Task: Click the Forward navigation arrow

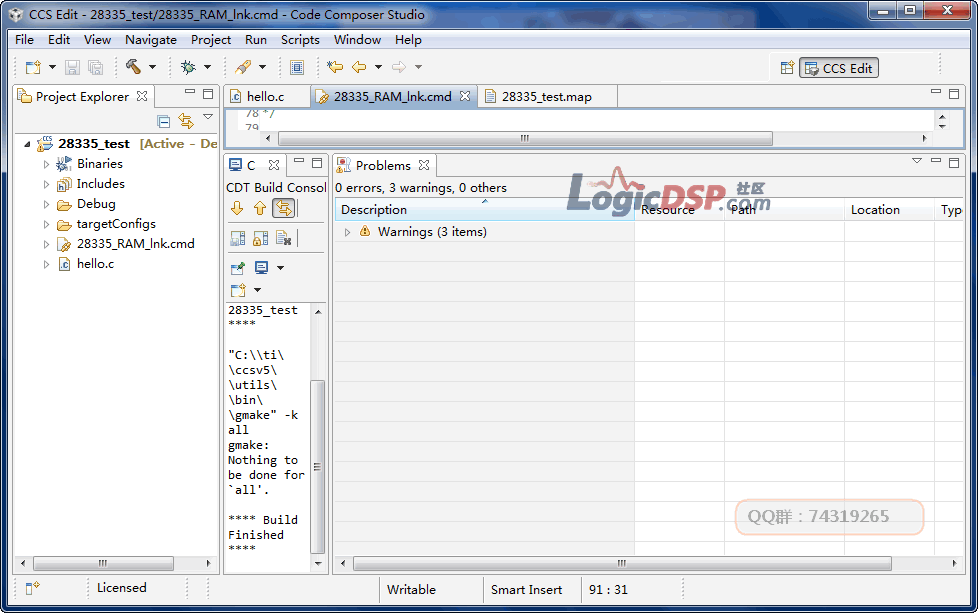Action: 399,67
